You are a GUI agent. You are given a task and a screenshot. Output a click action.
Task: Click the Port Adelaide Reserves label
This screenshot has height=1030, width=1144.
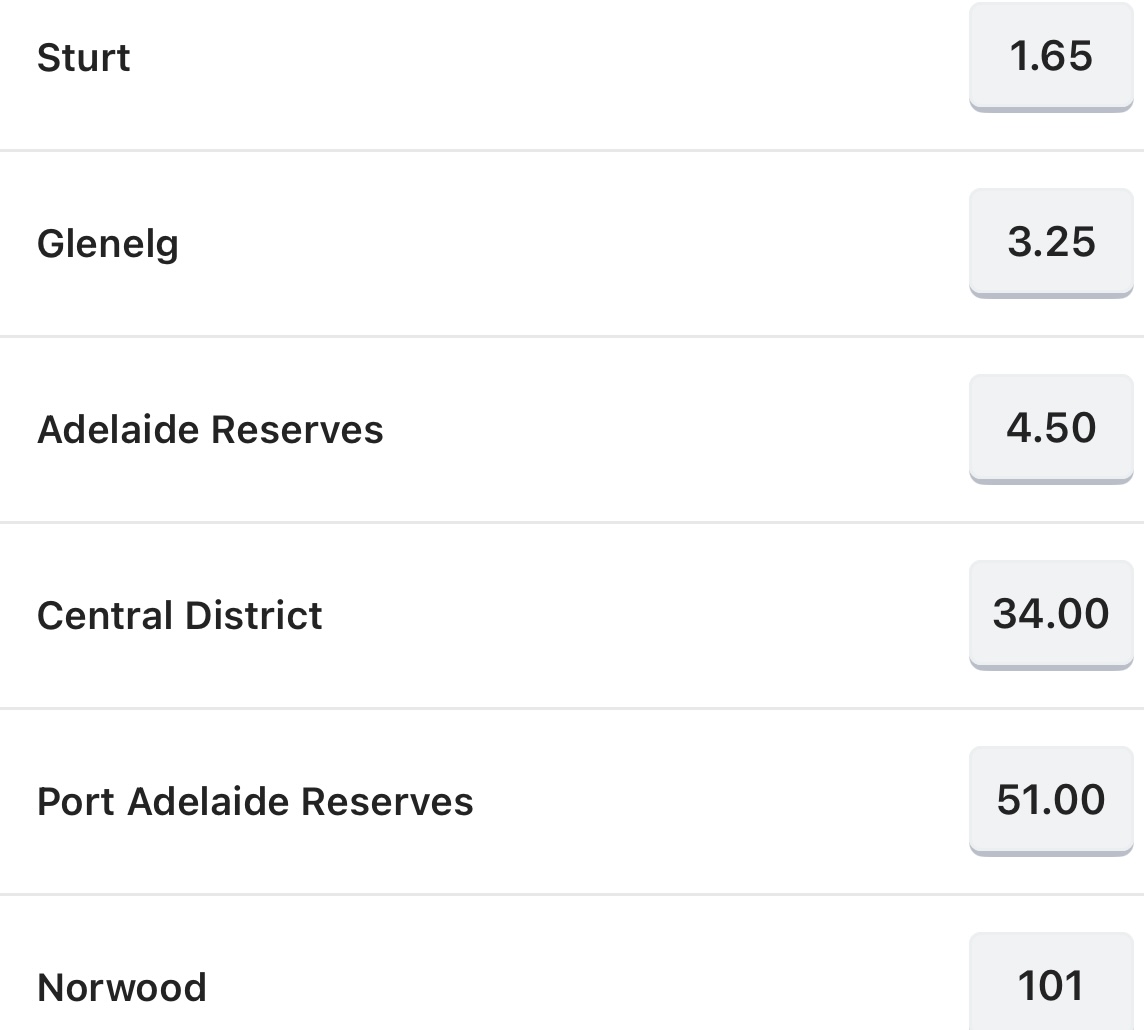[x=255, y=801]
